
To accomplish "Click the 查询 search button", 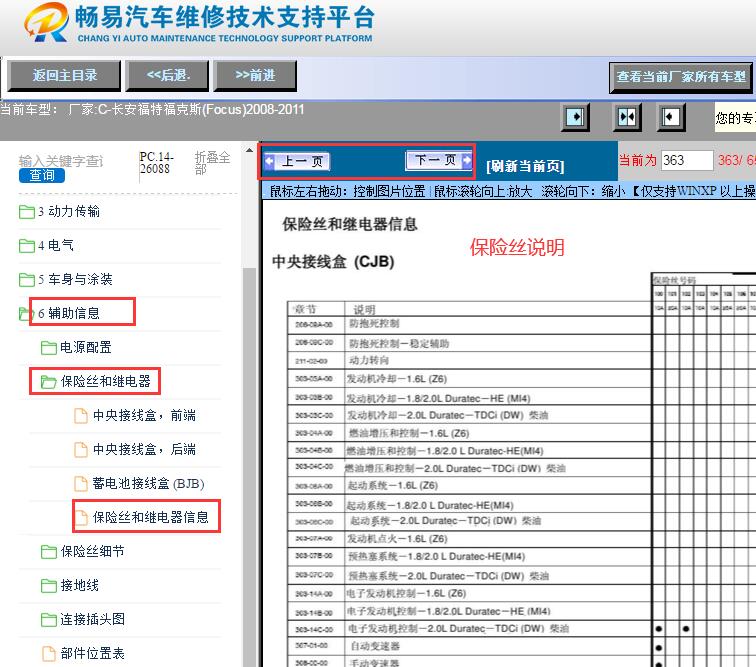I will coord(42,176).
